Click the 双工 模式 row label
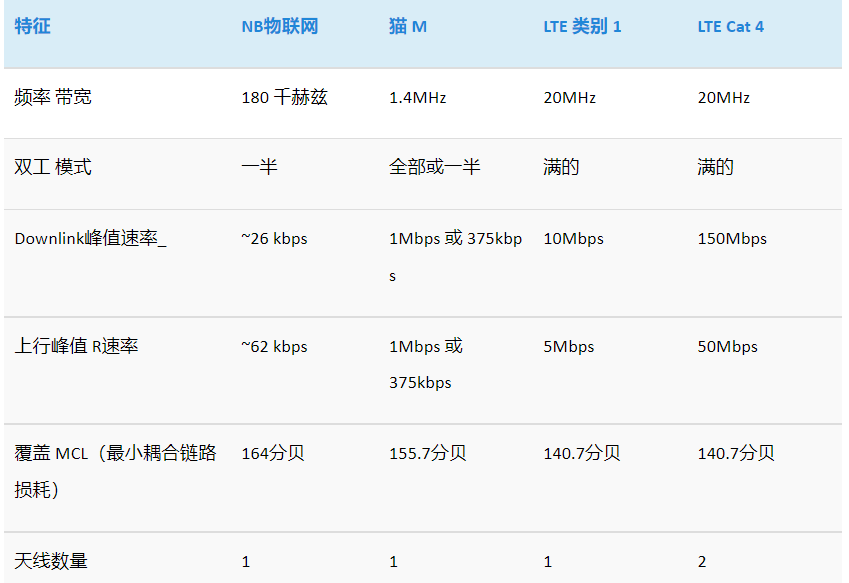Viewport: 849px width, 583px height. tap(53, 167)
